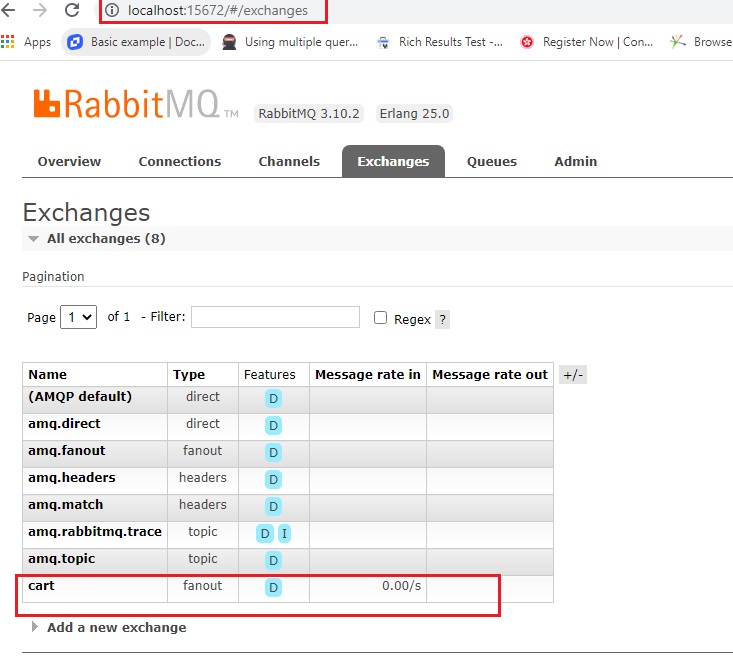Open the Apps grid bookmark icon

(7, 42)
